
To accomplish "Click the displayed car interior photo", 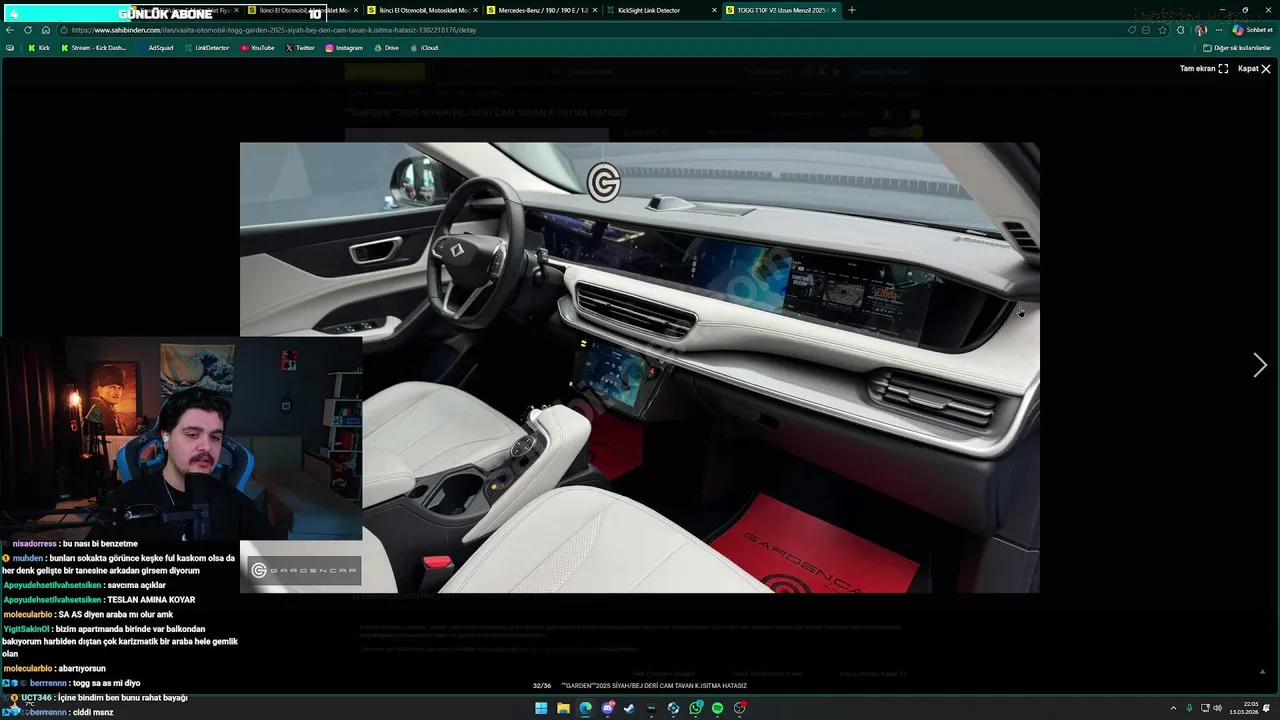I will [x=640, y=367].
